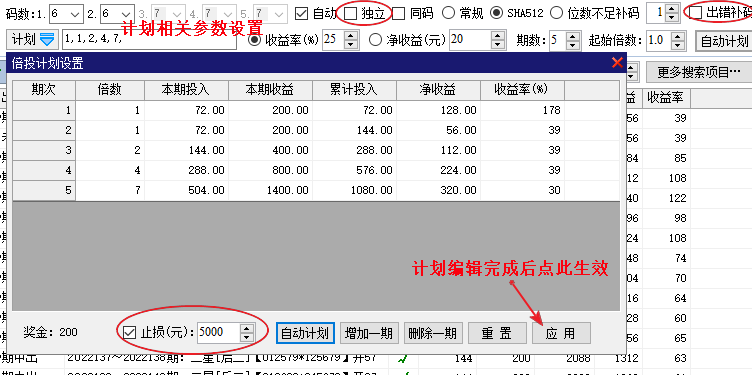The width and height of the screenshot is (752, 375).
Task: Click the 奖金: 200 label
Action: [x=50, y=332]
